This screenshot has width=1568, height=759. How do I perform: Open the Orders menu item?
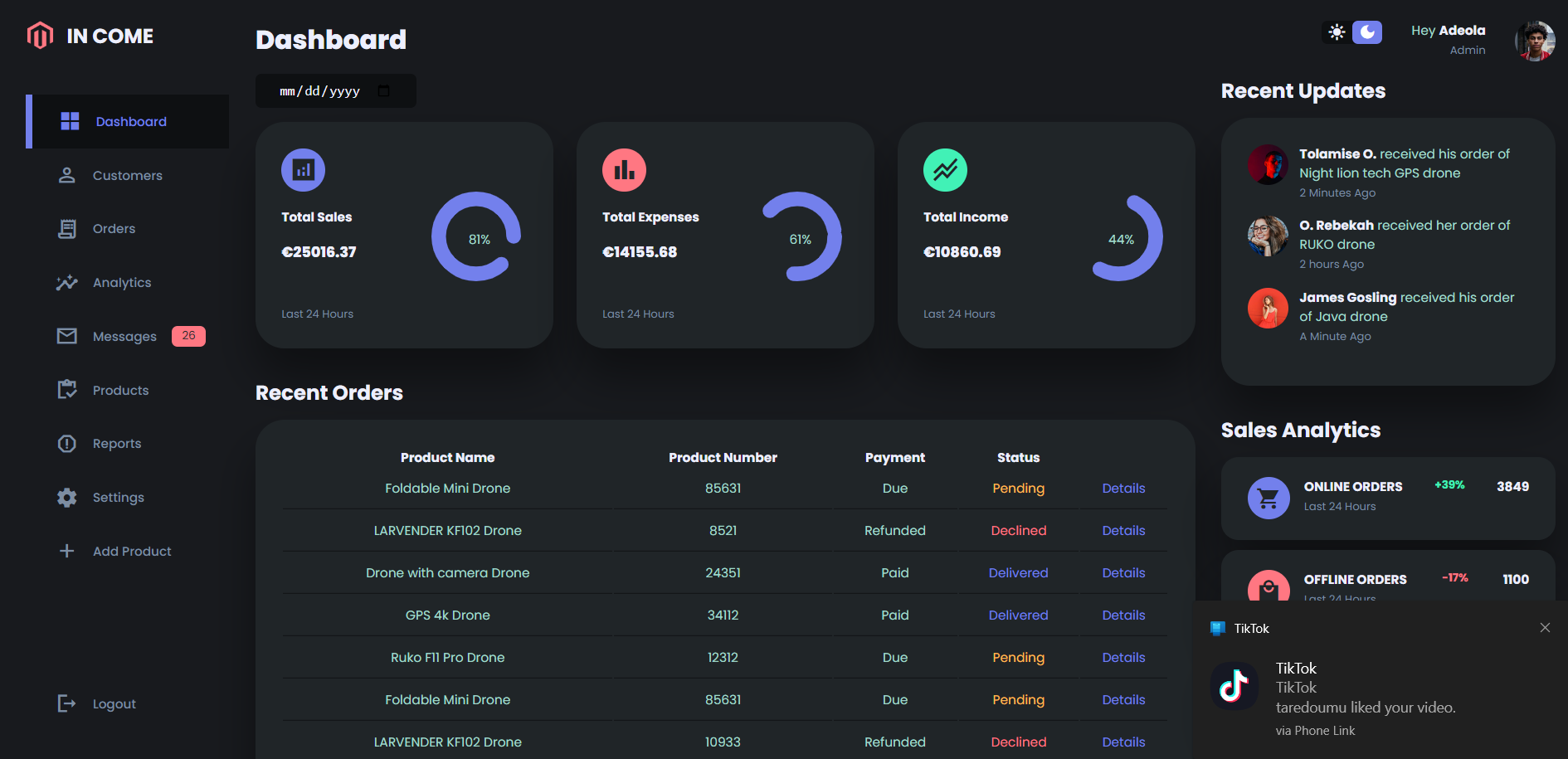pos(128,229)
